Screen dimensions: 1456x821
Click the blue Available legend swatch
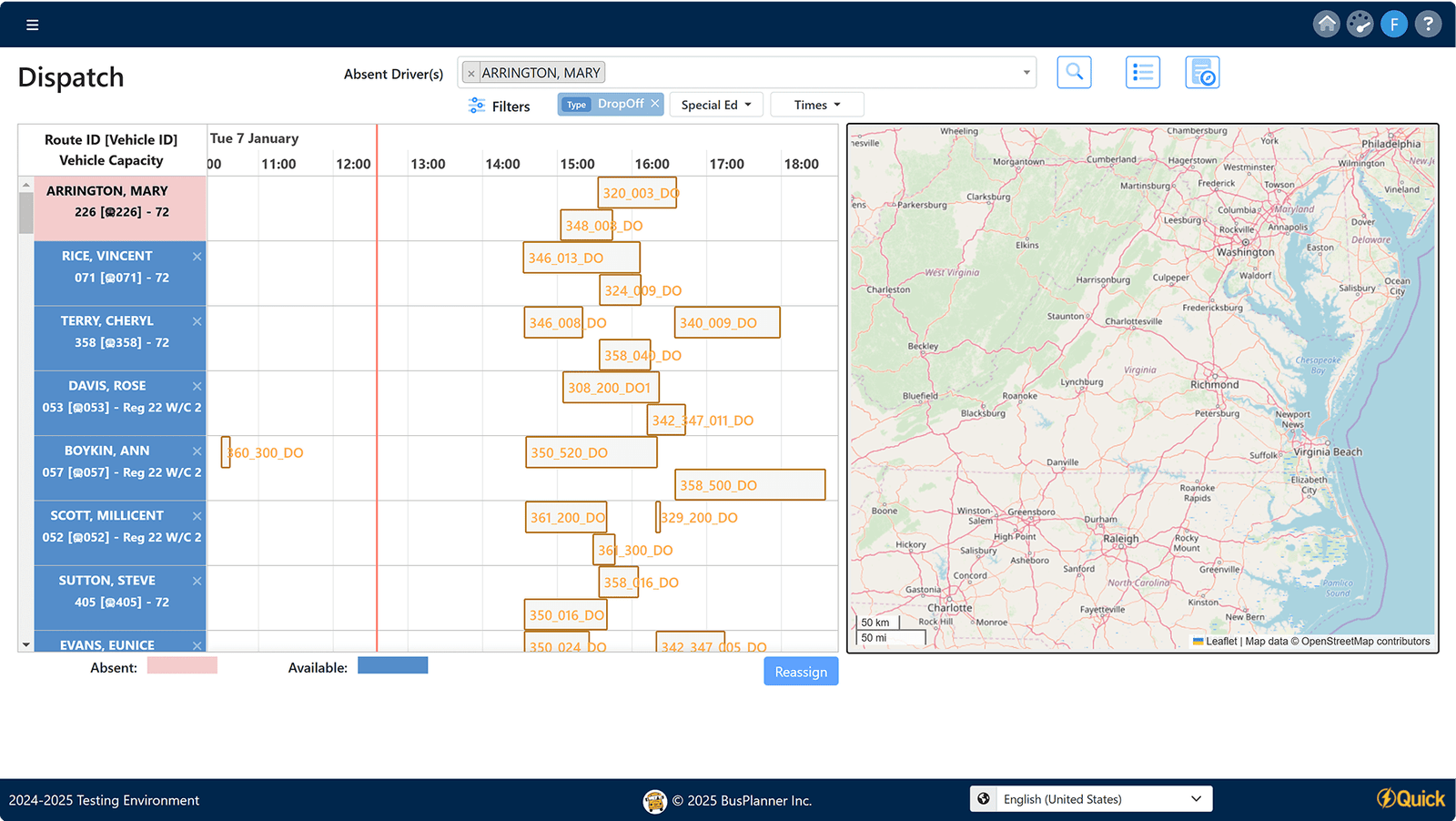tap(392, 666)
